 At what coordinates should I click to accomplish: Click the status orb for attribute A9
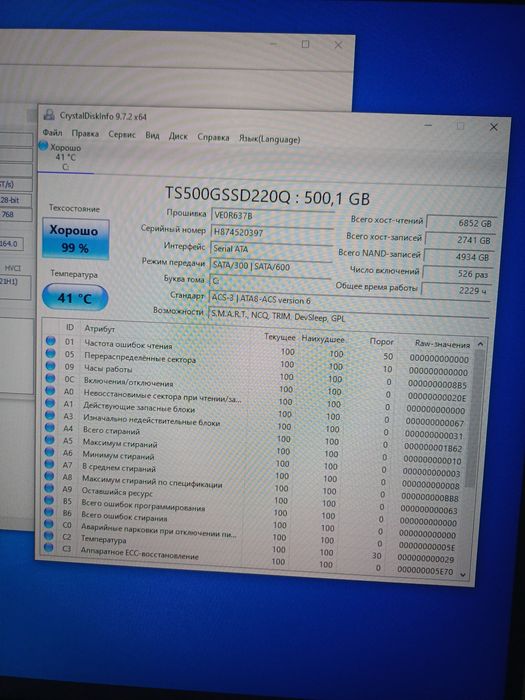[49, 490]
